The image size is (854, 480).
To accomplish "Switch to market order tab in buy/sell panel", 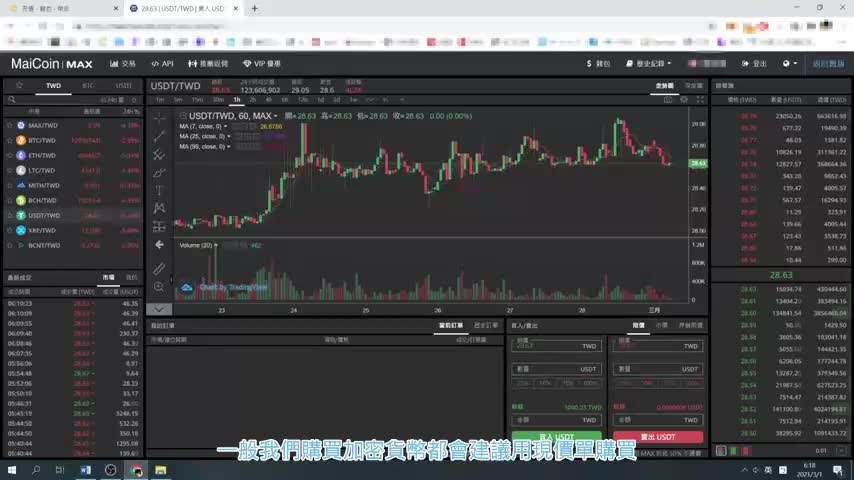I will (x=662, y=325).
